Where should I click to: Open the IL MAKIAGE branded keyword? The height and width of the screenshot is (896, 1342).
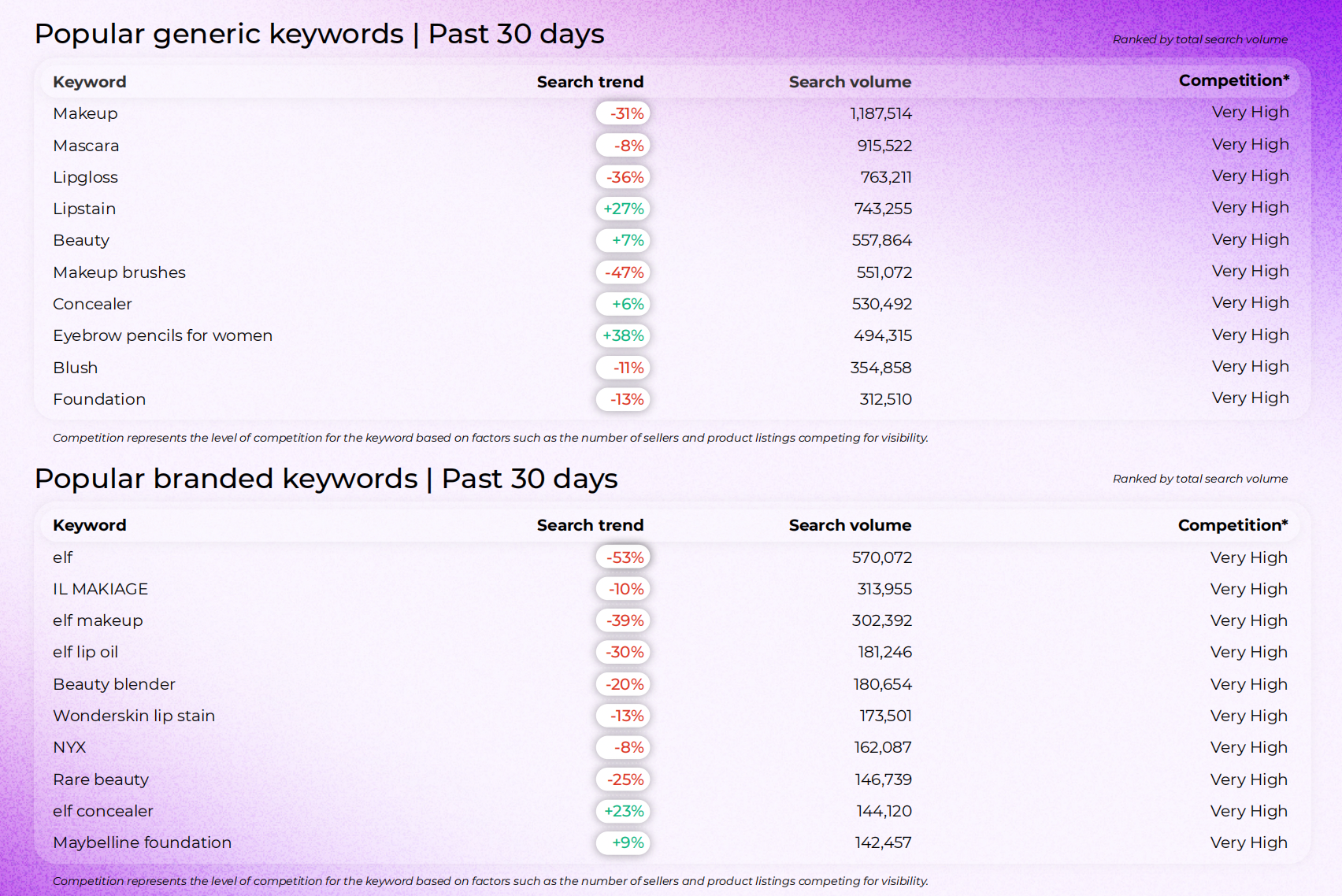(x=100, y=589)
